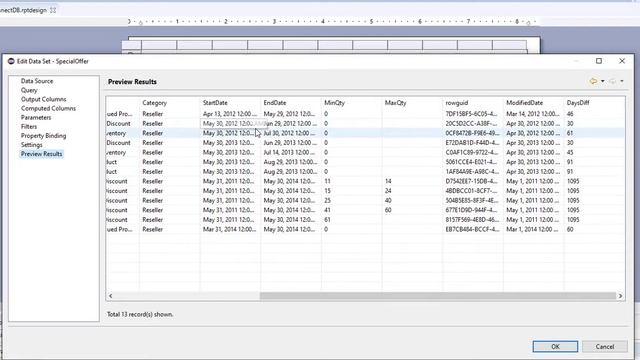
Task: Select the MaxQty cell with value 24
Action: click(412, 191)
